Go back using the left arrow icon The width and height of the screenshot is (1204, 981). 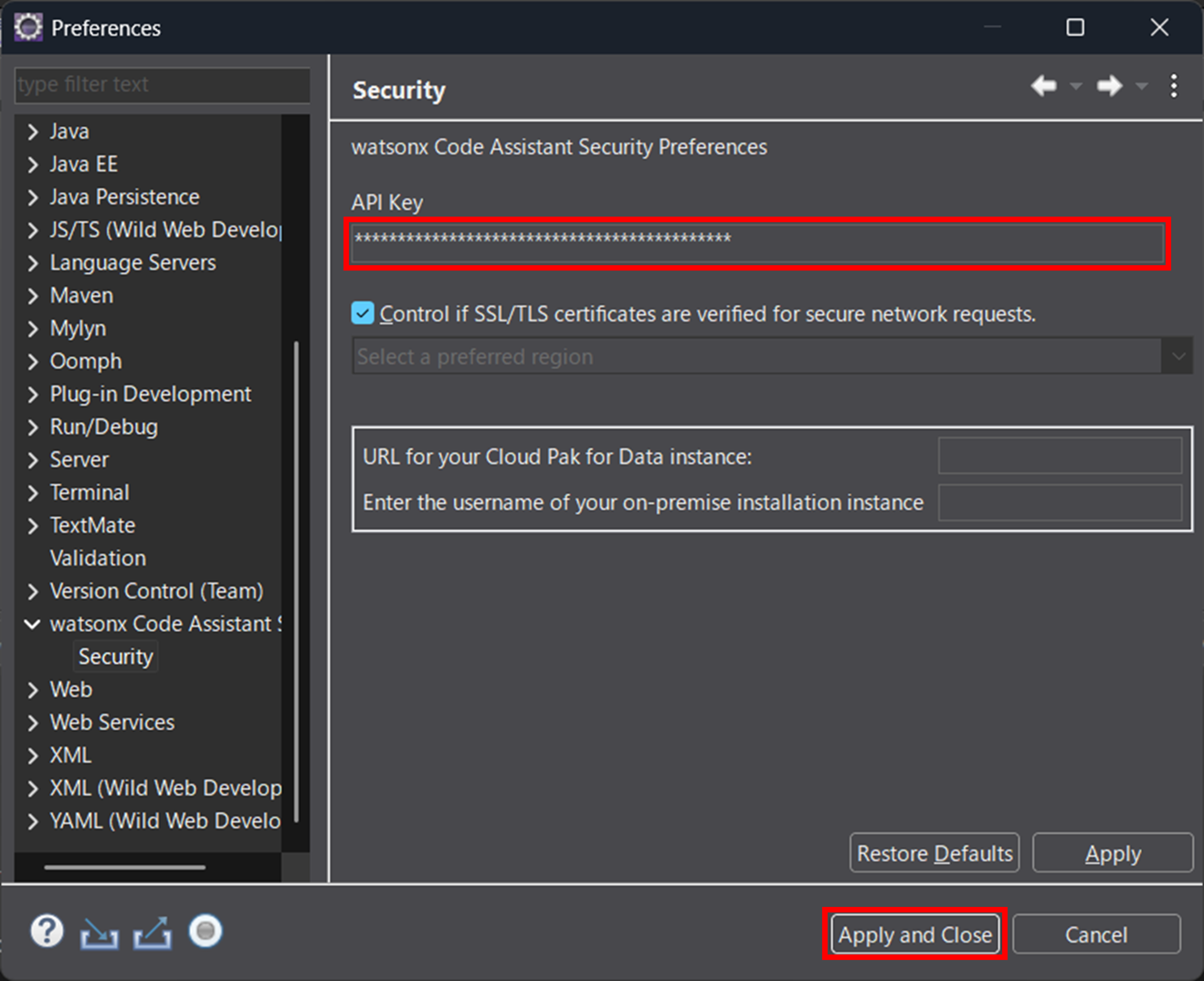1043,86
